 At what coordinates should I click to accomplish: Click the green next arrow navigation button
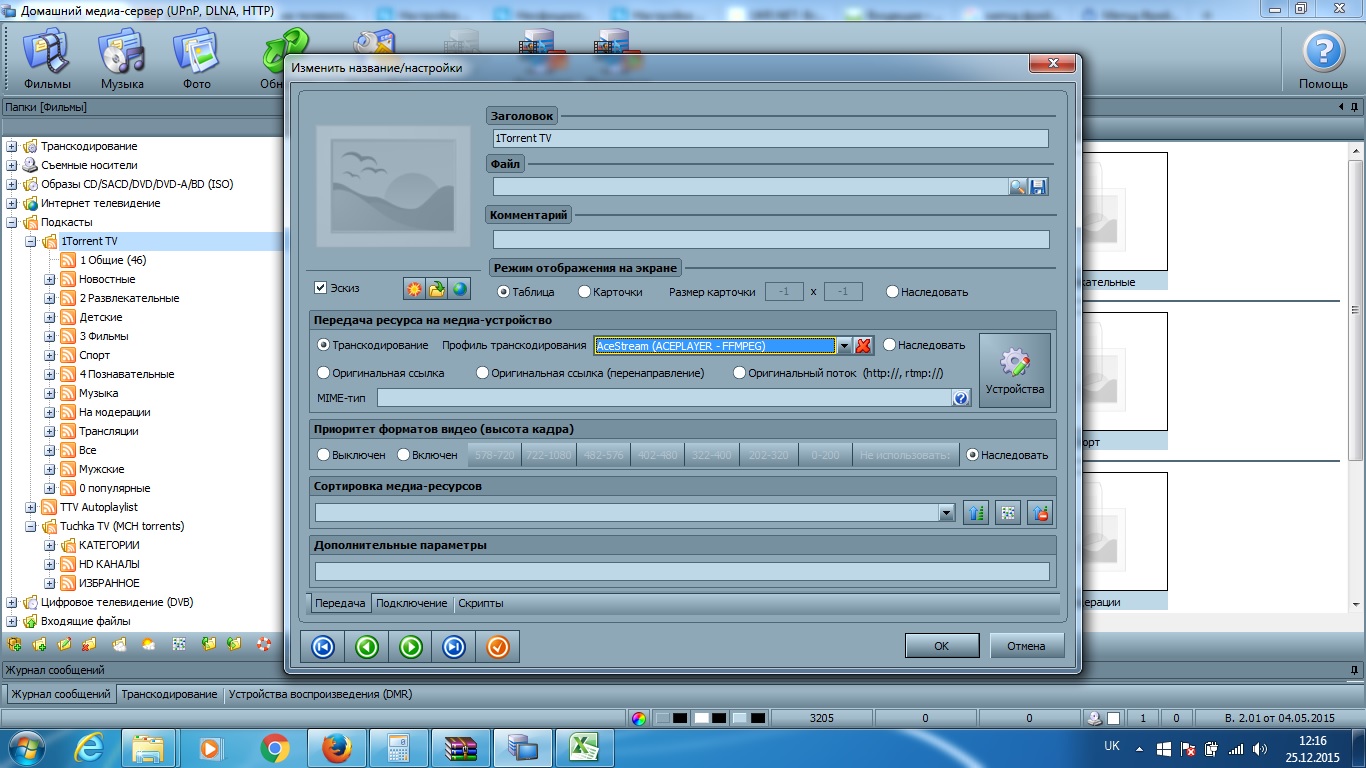410,647
